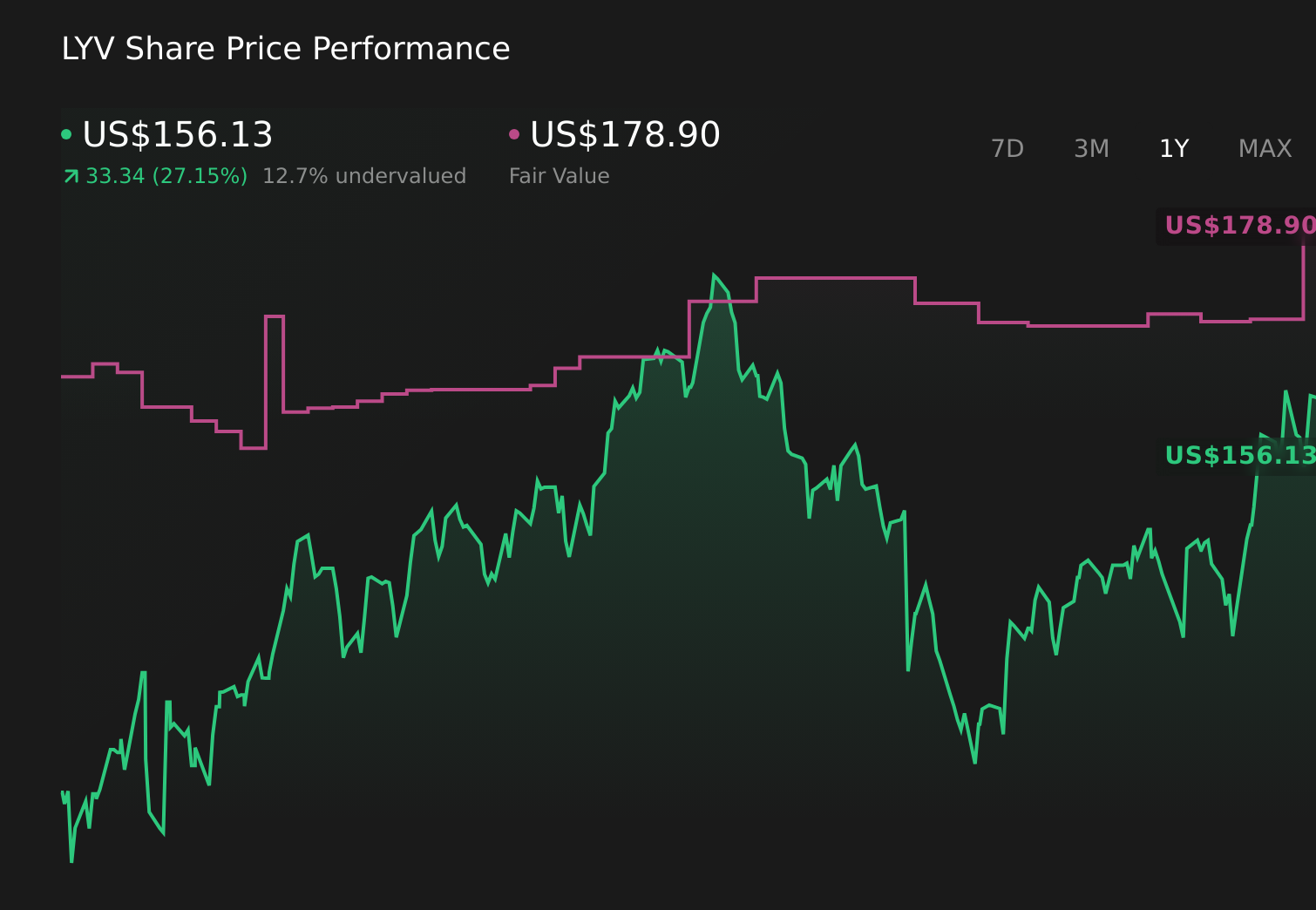Click the LYV Share Price Performance title
Image resolution: width=1316 pixels, height=910 pixels.
click(x=285, y=48)
